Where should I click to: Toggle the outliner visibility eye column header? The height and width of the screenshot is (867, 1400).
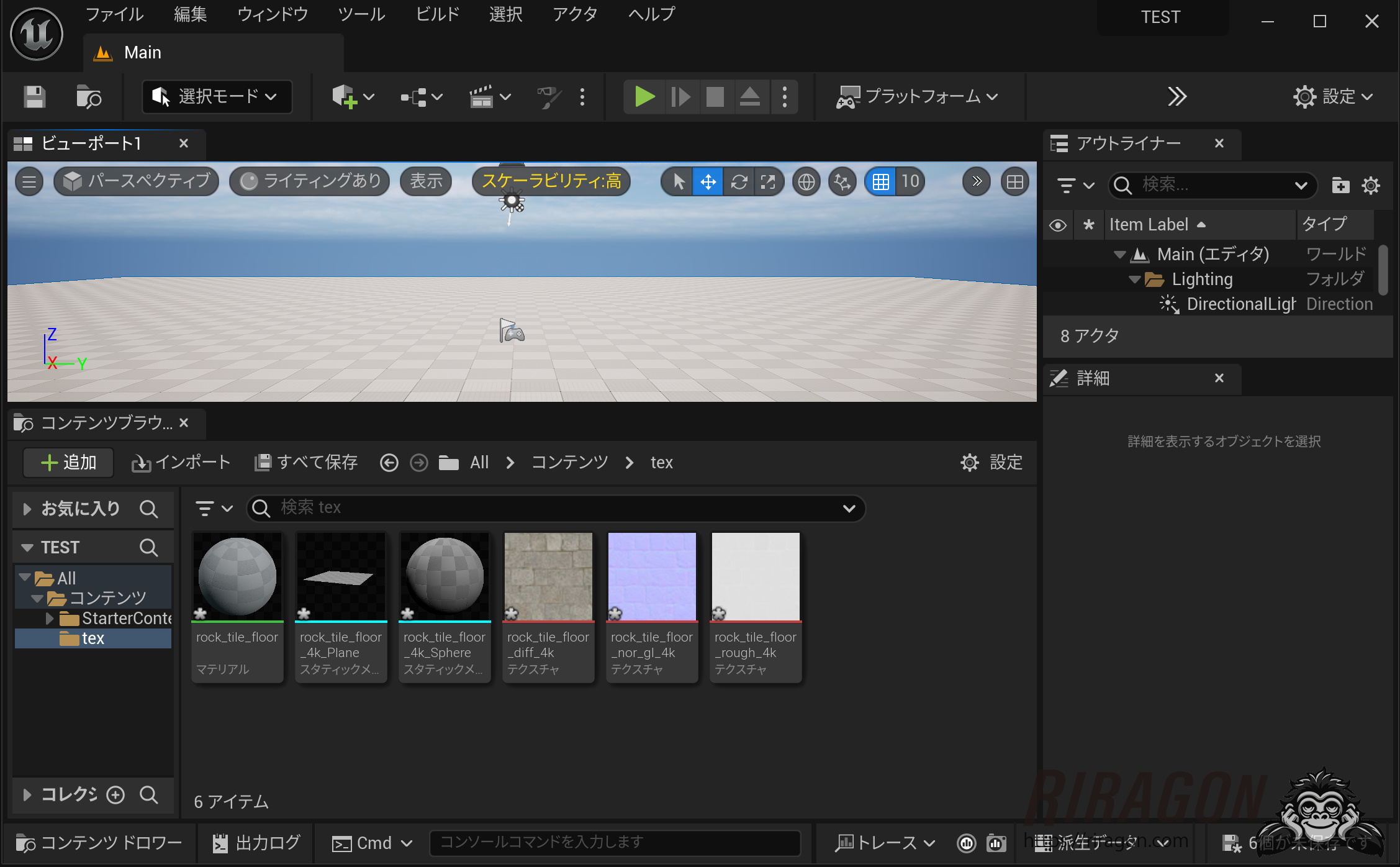click(x=1058, y=225)
